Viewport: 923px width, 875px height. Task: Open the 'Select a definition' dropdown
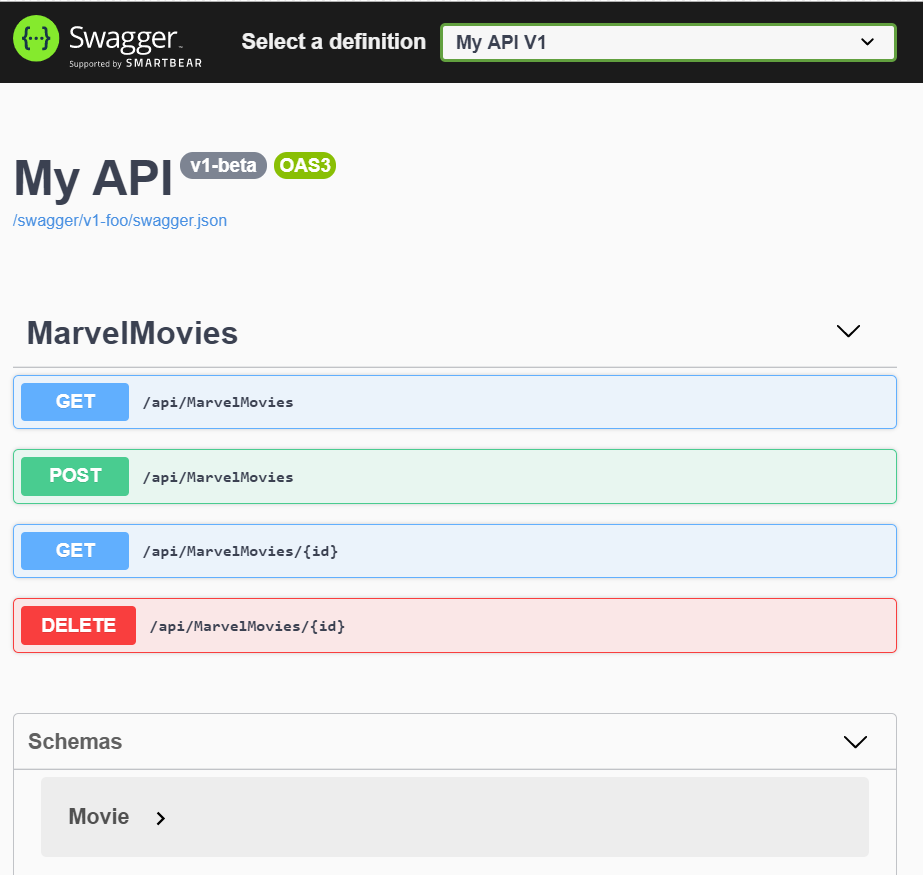[x=667, y=42]
